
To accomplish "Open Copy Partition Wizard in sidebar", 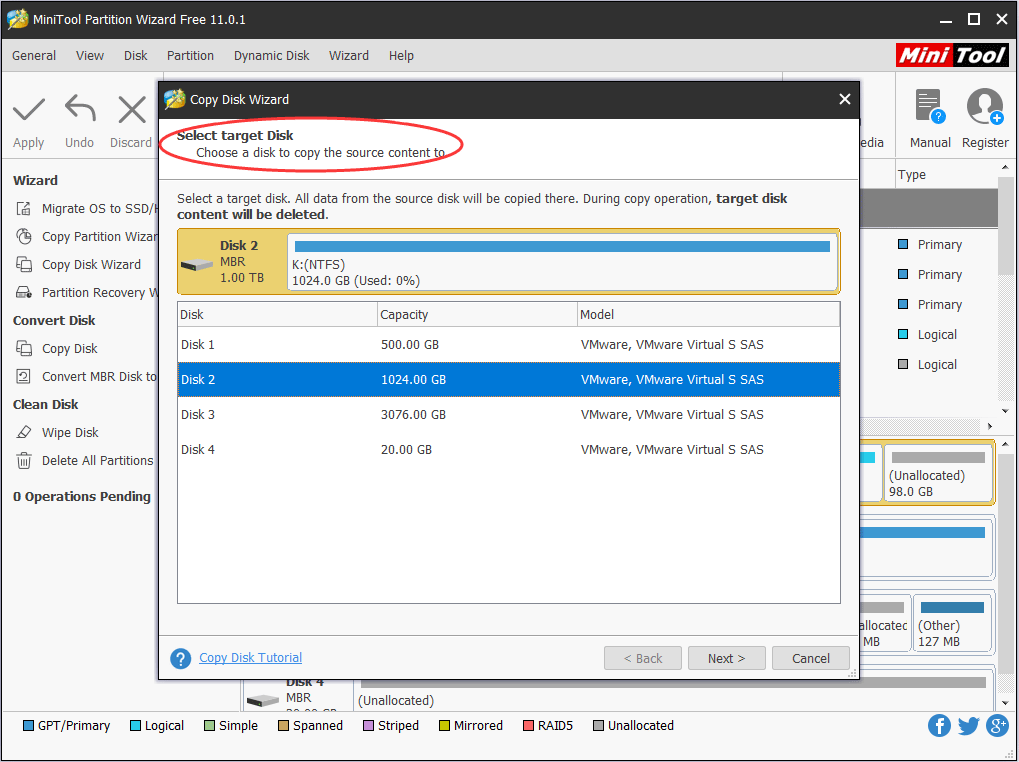I will tap(87, 236).
